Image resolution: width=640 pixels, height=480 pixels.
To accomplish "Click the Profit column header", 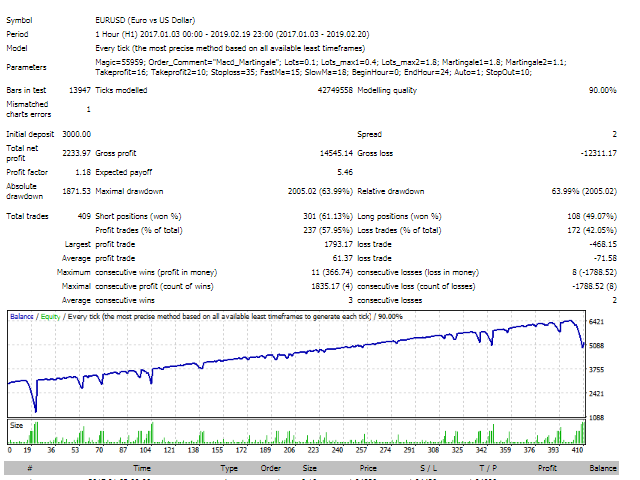I will 546,467.
